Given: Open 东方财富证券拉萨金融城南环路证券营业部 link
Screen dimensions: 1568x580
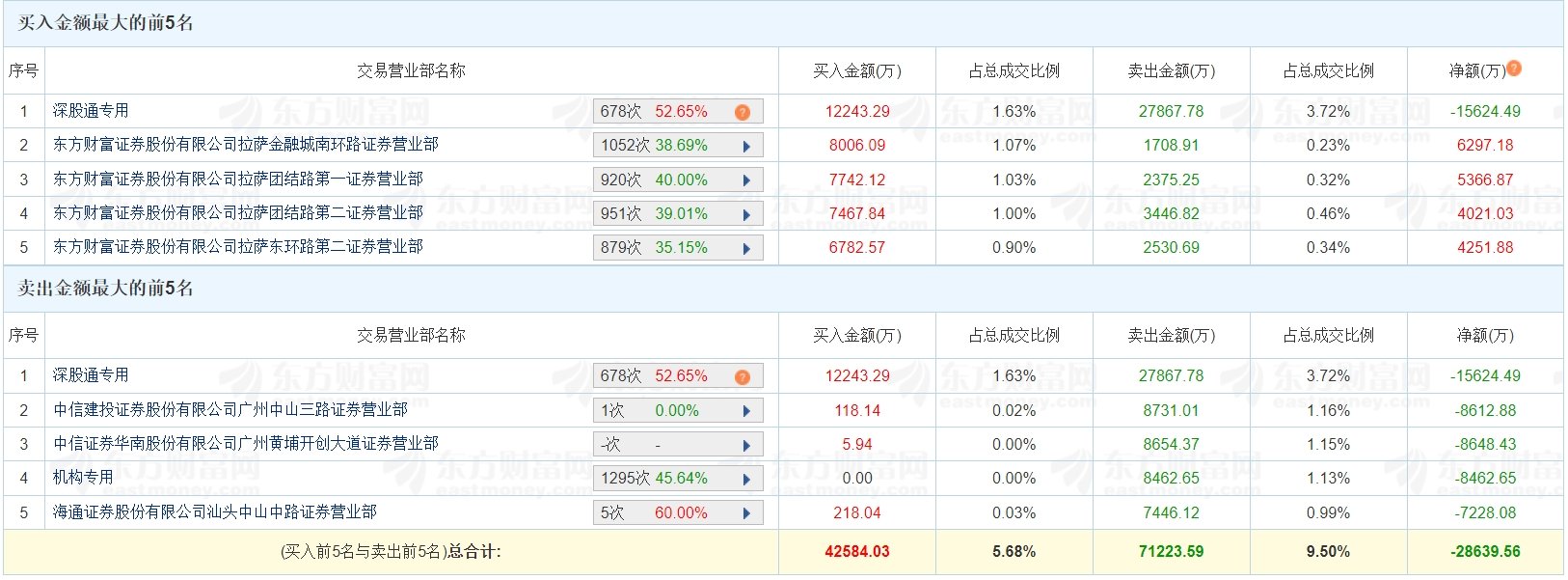Looking at the screenshot, I should coord(246,145).
